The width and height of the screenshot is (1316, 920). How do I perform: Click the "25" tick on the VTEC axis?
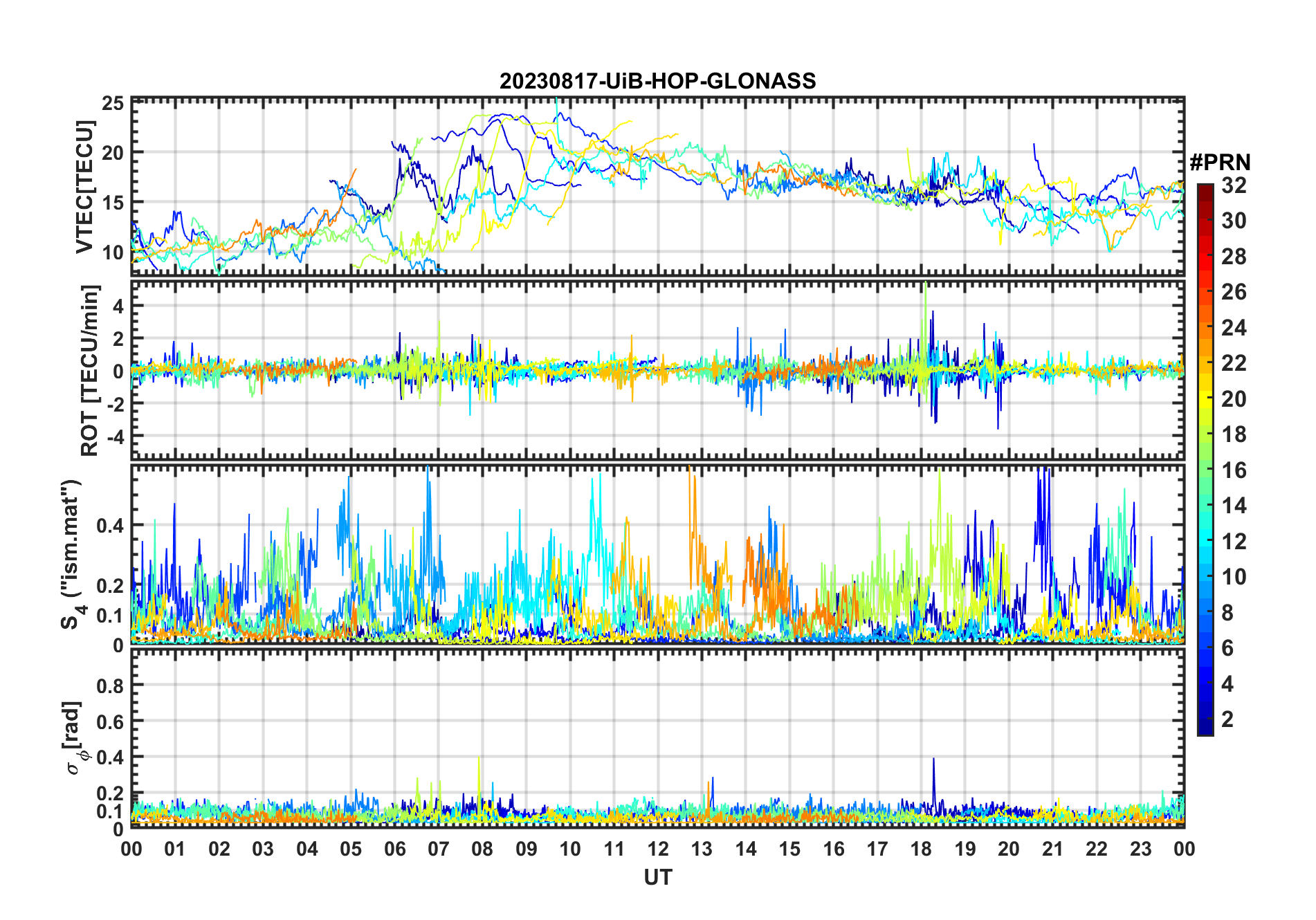pos(113,103)
